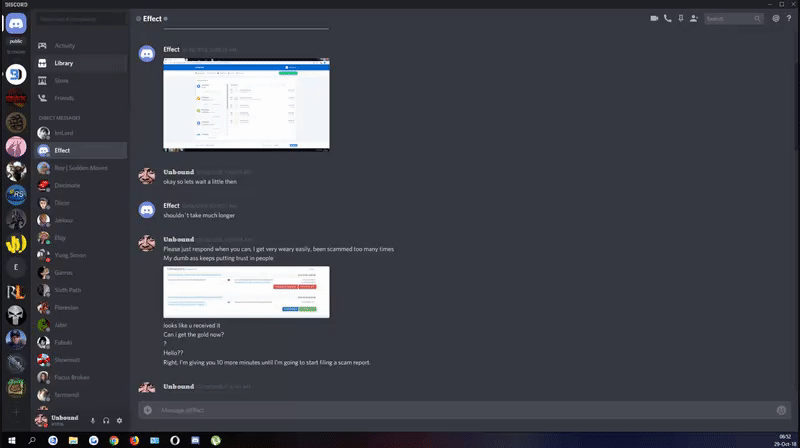
Task: Open the mentions inbox icon
Action: [x=776, y=18]
